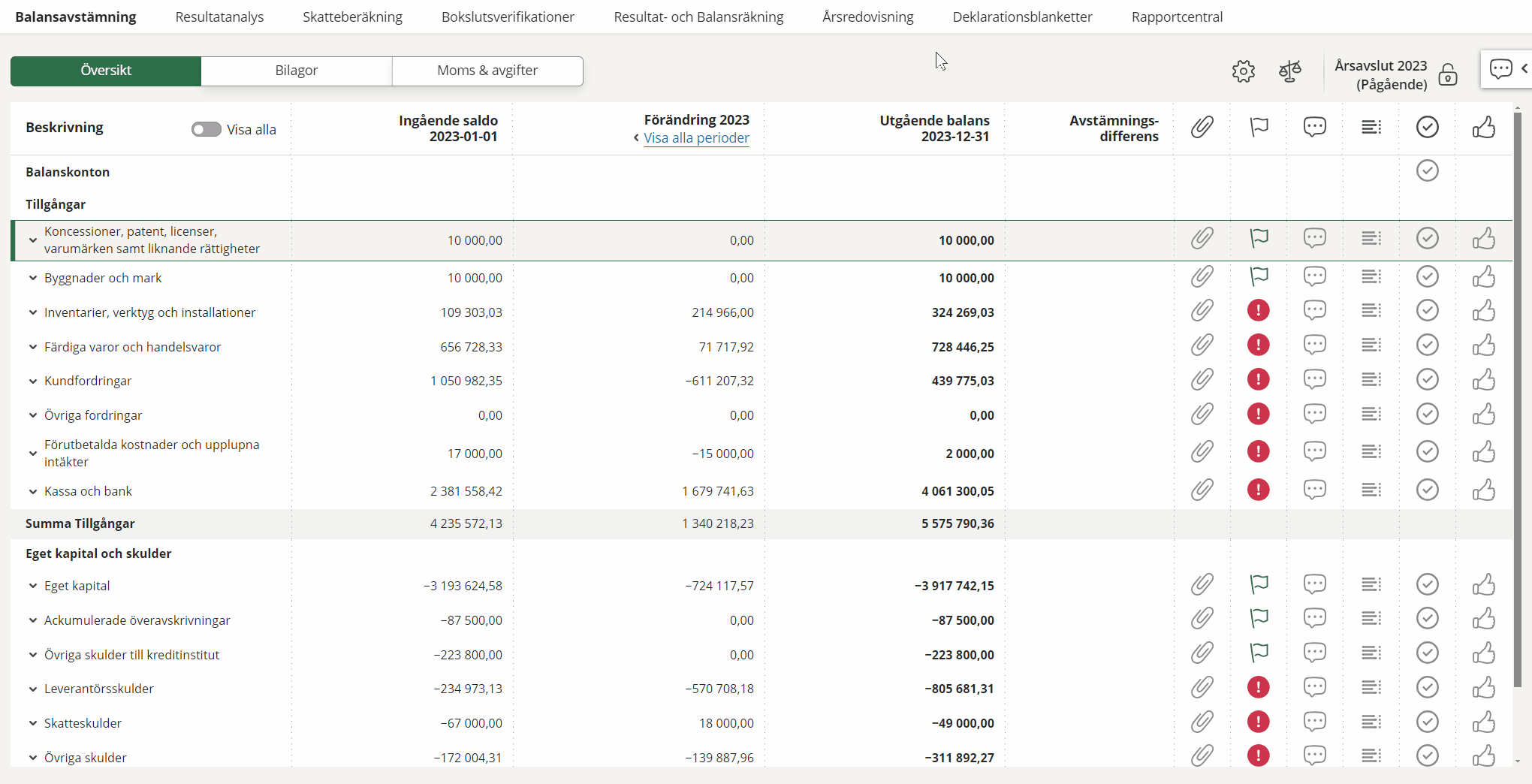Expand the Kundfordringar row
Image resolution: width=1532 pixels, height=784 pixels.
click(33, 381)
